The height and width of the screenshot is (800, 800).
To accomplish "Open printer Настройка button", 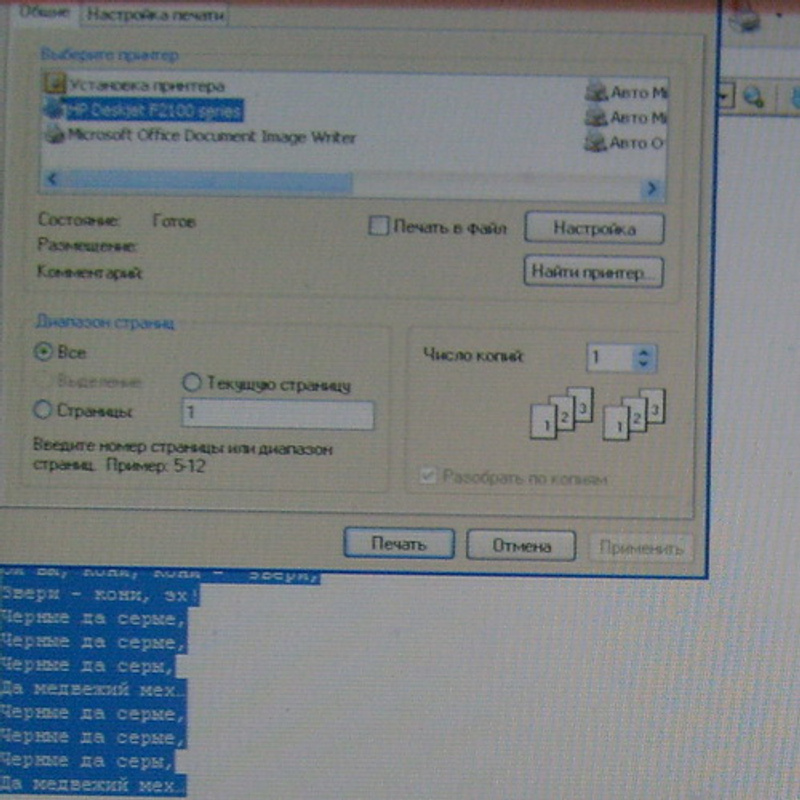I will [594, 228].
